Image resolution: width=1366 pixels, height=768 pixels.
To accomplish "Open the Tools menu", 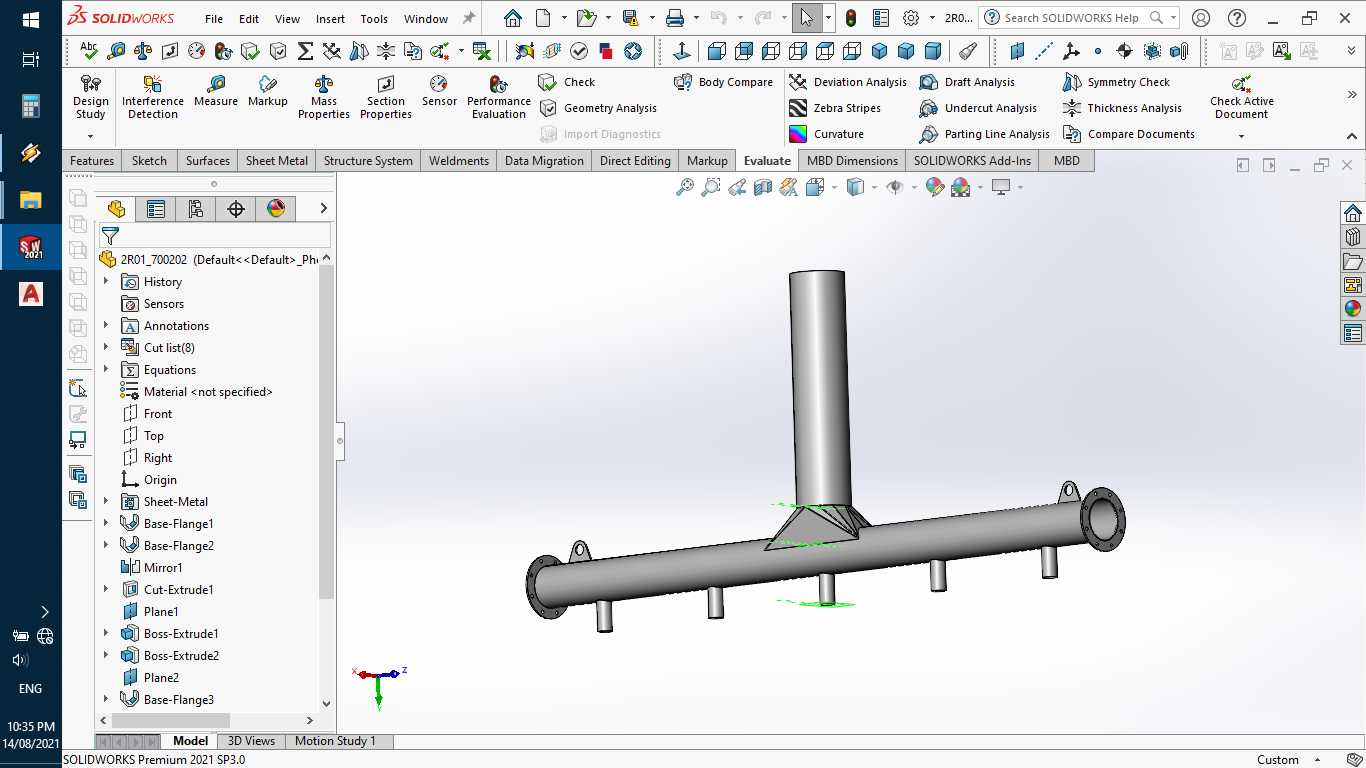I will (374, 18).
